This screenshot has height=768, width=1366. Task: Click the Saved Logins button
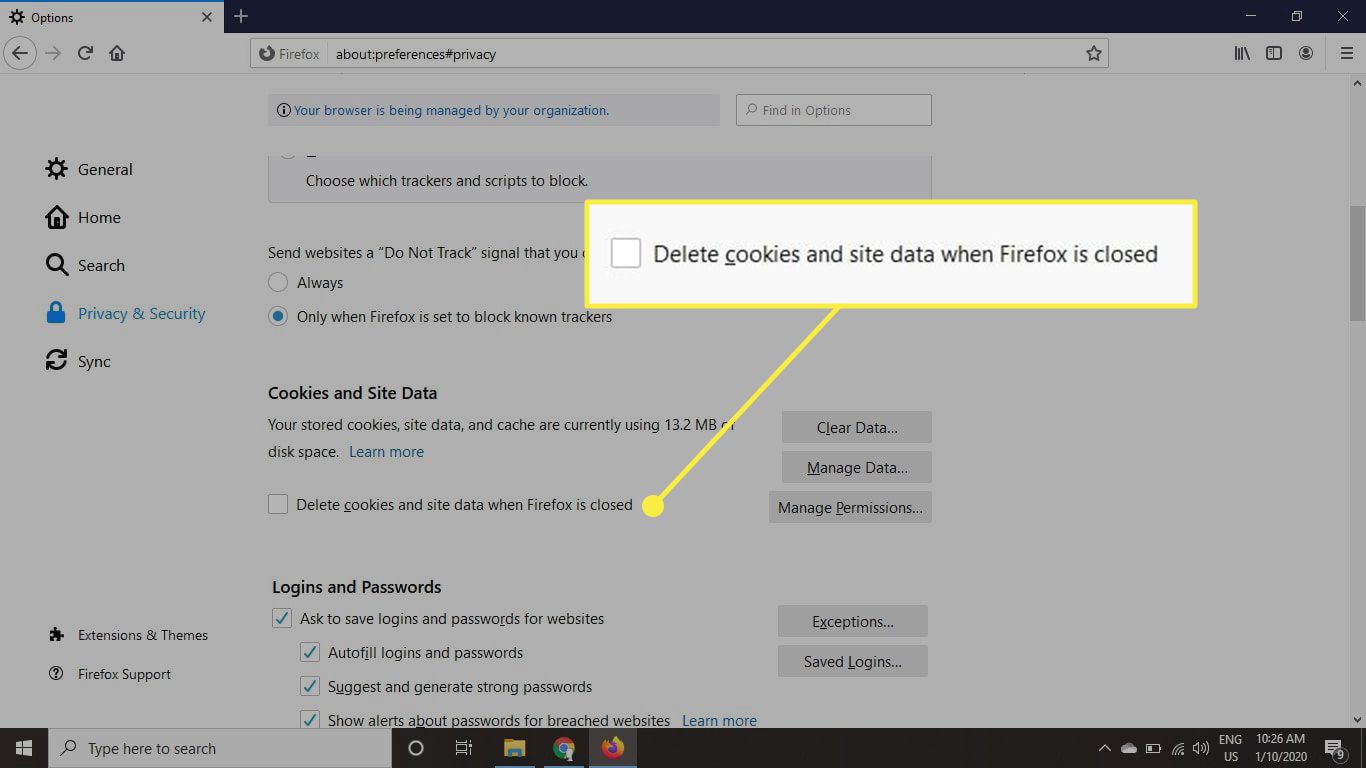[x=853, y=661]
